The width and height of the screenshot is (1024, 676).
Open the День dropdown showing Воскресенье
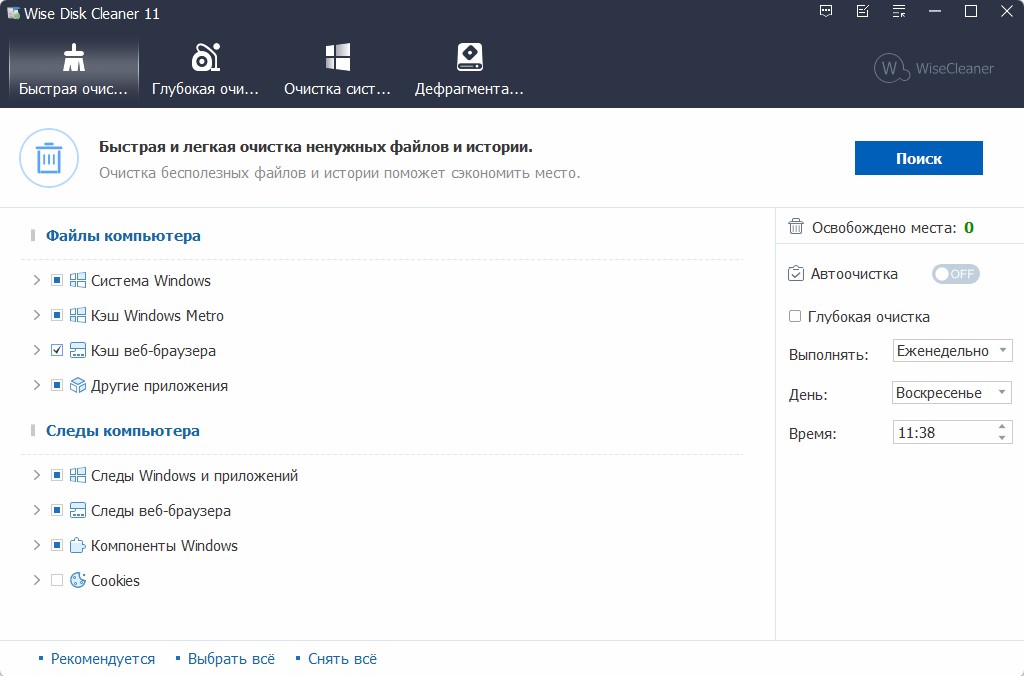click(952, 393)
